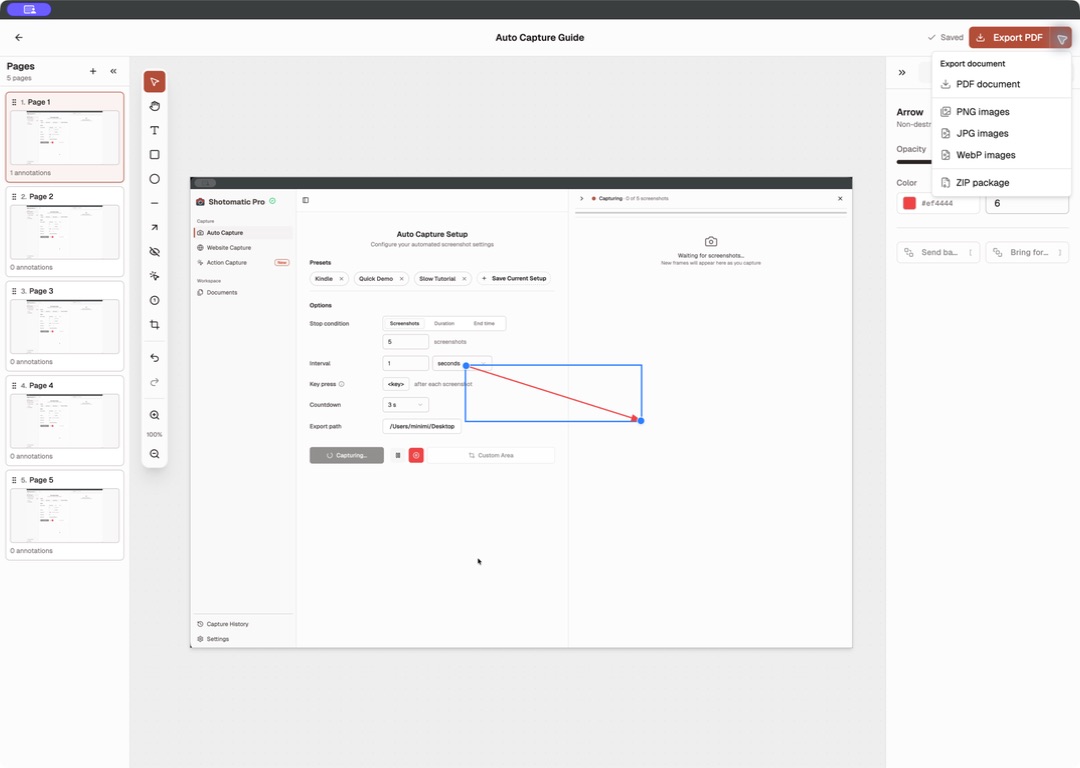Collapse the Pages sidebar
The image size is (1080, 768).
click(114, 71)
